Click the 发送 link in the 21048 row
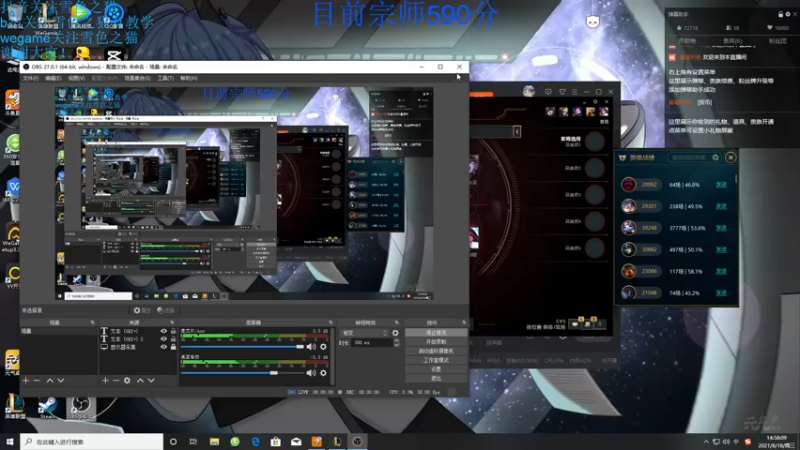Screen dimensions: 800x450 tap(721, 293)
